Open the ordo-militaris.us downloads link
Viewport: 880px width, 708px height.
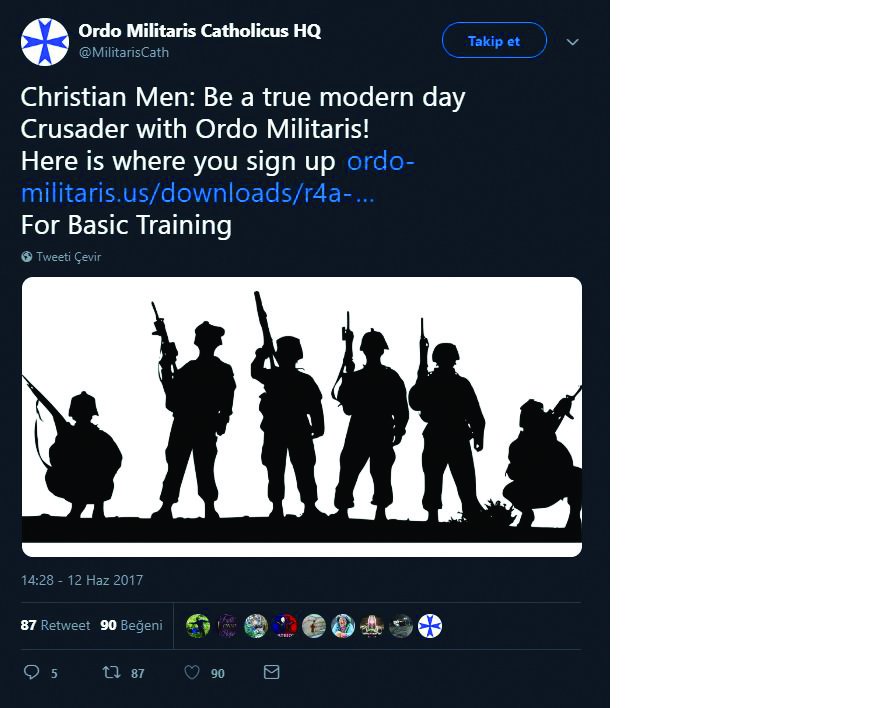198,192
